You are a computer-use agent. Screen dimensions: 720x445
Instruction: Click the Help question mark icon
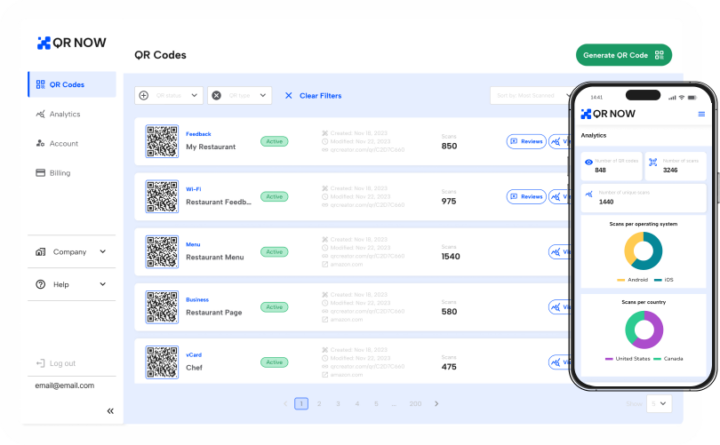click(x=40, y=284)
